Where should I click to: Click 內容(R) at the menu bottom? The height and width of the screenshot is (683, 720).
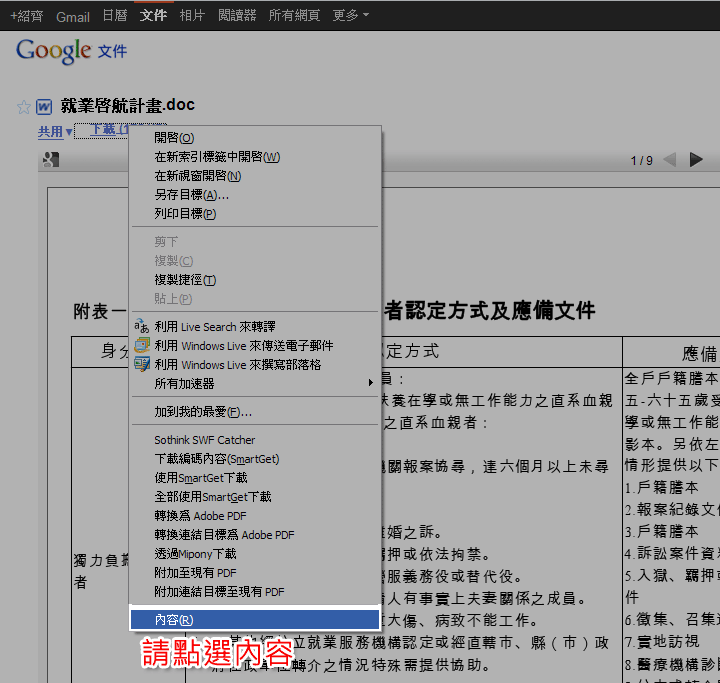click(255, 620)
